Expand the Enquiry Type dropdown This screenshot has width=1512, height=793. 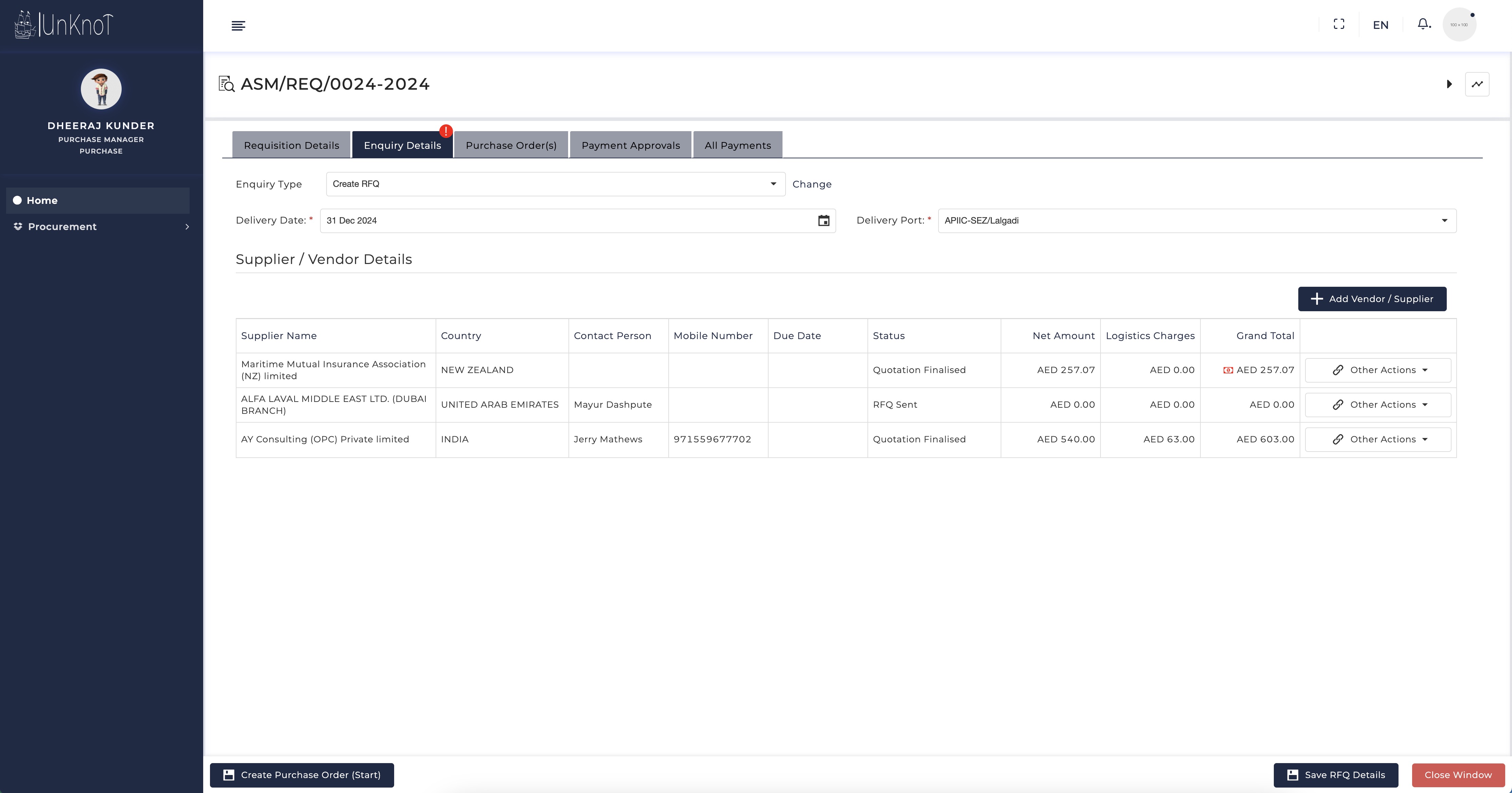point(555,184)
